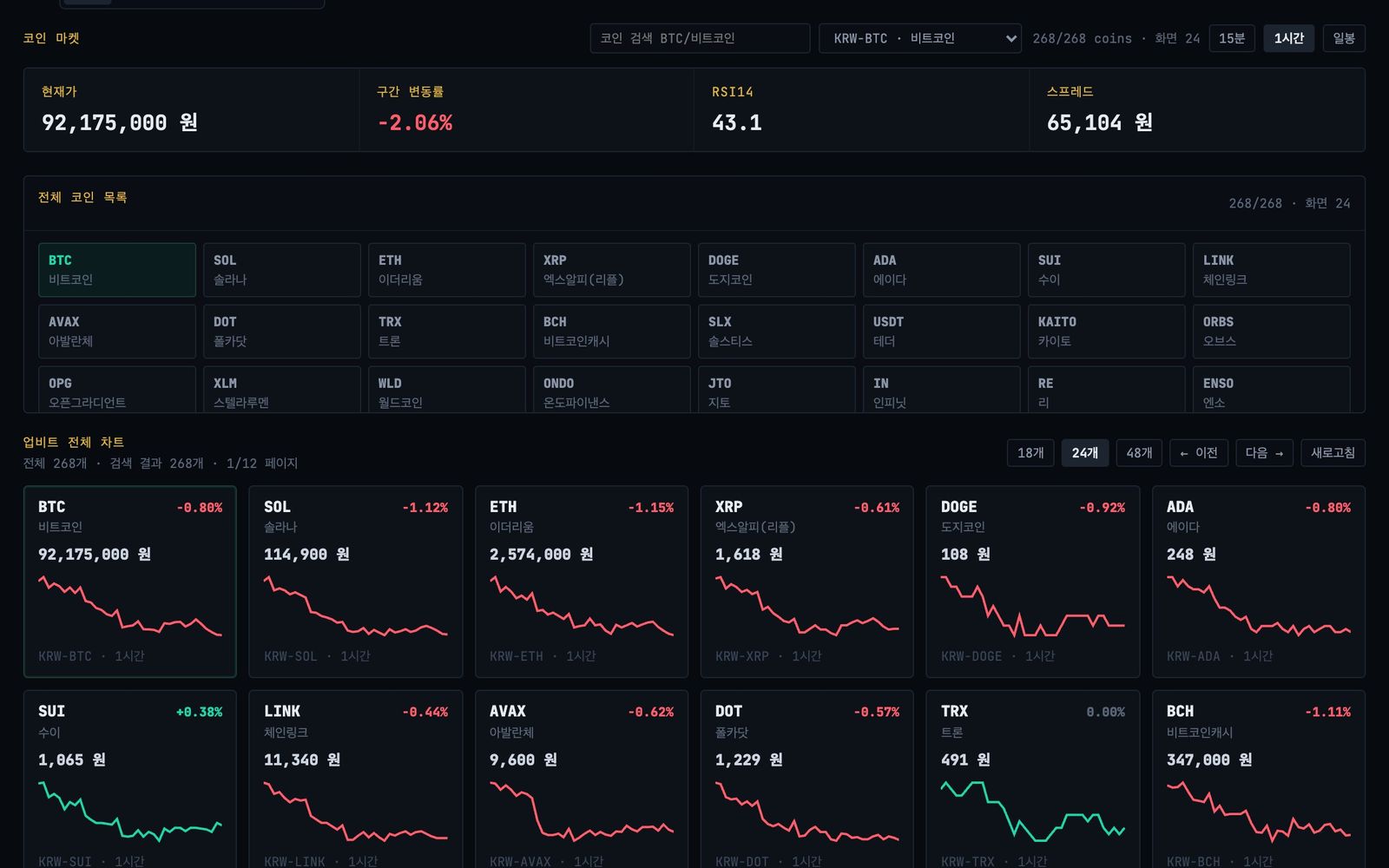1389x868 pixels.
Task: Open the BTC 92,175,000 원 chart card
Action: click(130, 582)
